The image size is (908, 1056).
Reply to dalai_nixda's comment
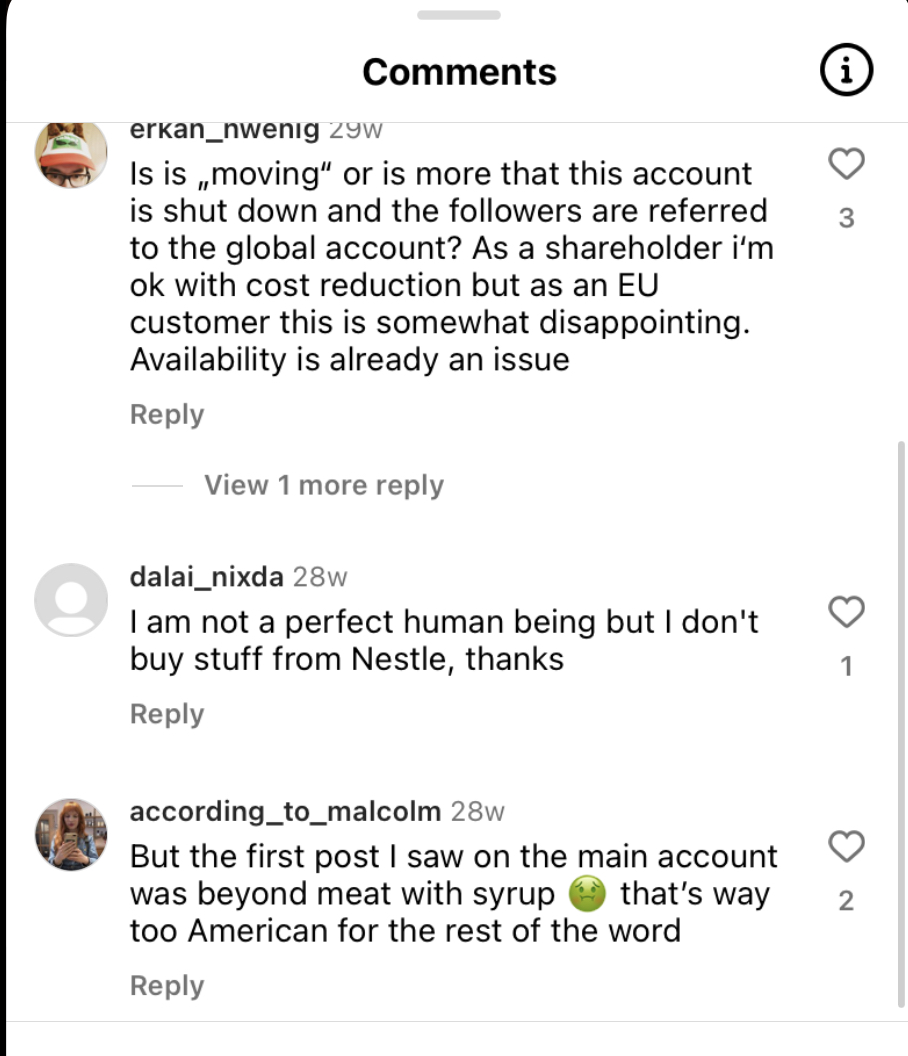pyautogui.click(x=167, y=714)
